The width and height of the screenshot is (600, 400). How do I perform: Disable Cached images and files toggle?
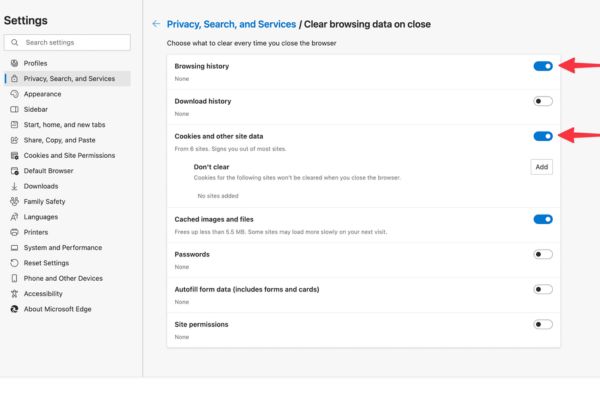543,219
